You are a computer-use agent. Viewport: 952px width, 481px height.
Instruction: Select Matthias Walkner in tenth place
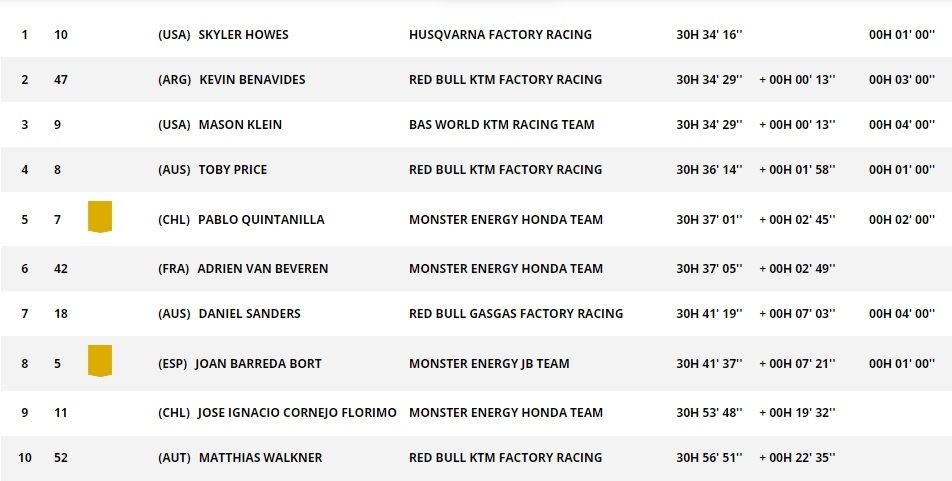(x=260, y=458)
